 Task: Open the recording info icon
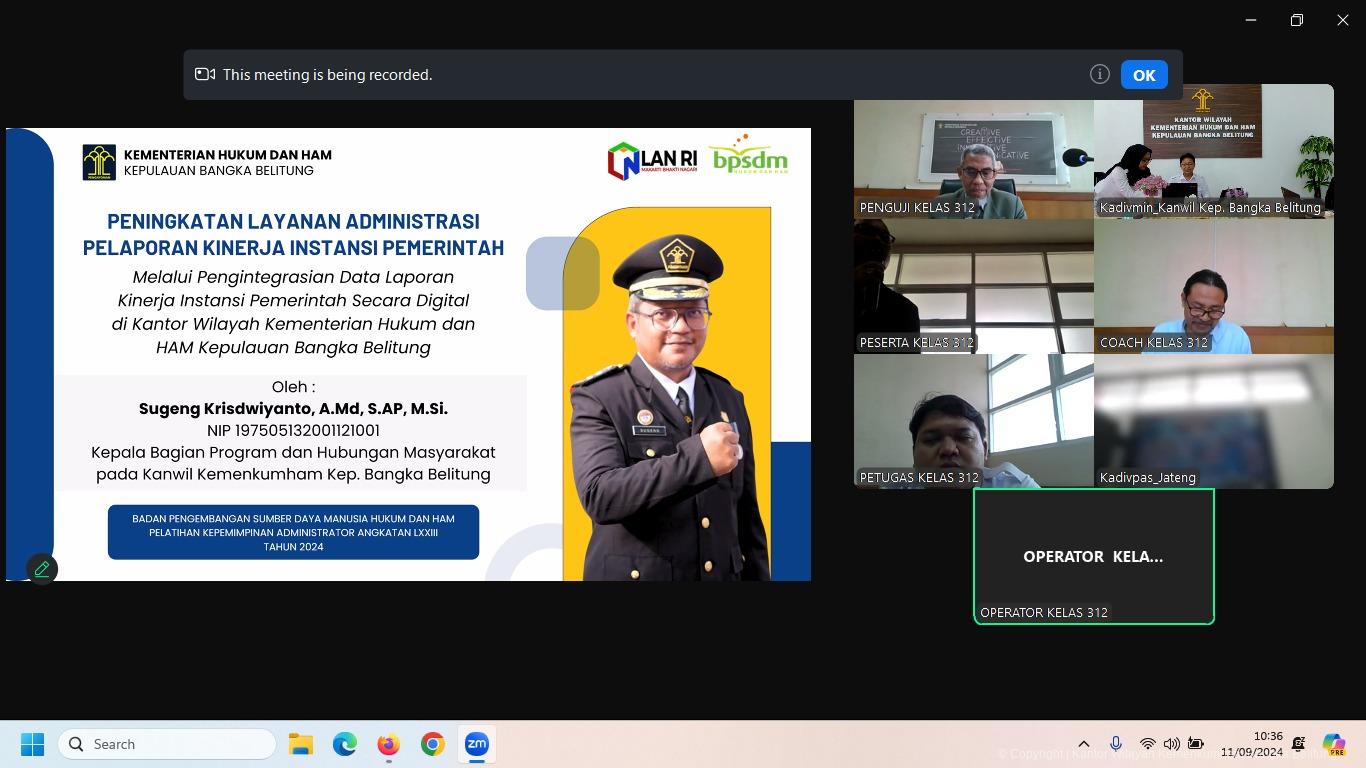pos(1100,74)
